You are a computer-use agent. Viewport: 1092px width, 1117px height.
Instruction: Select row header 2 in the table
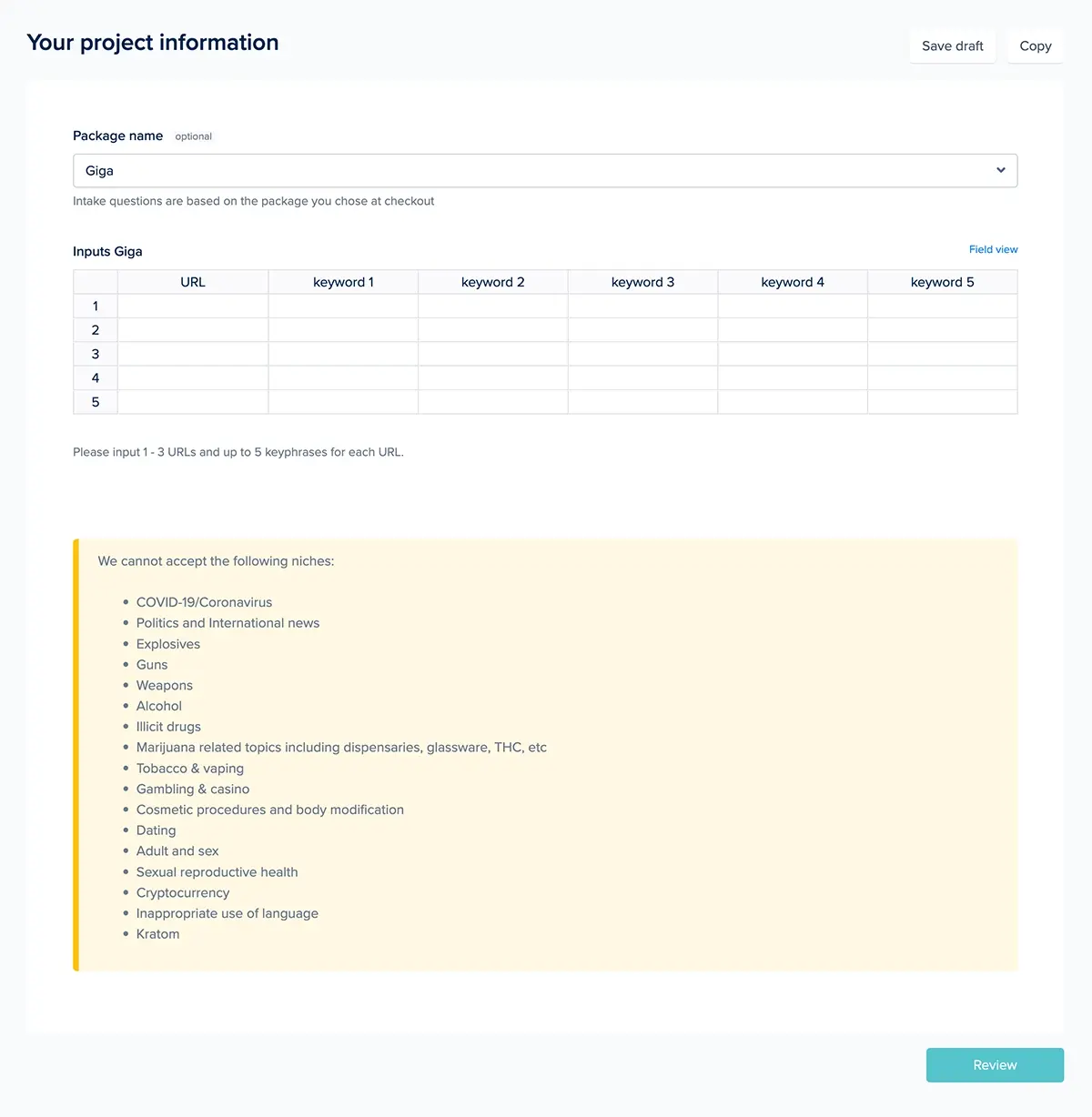pos(96,330)
